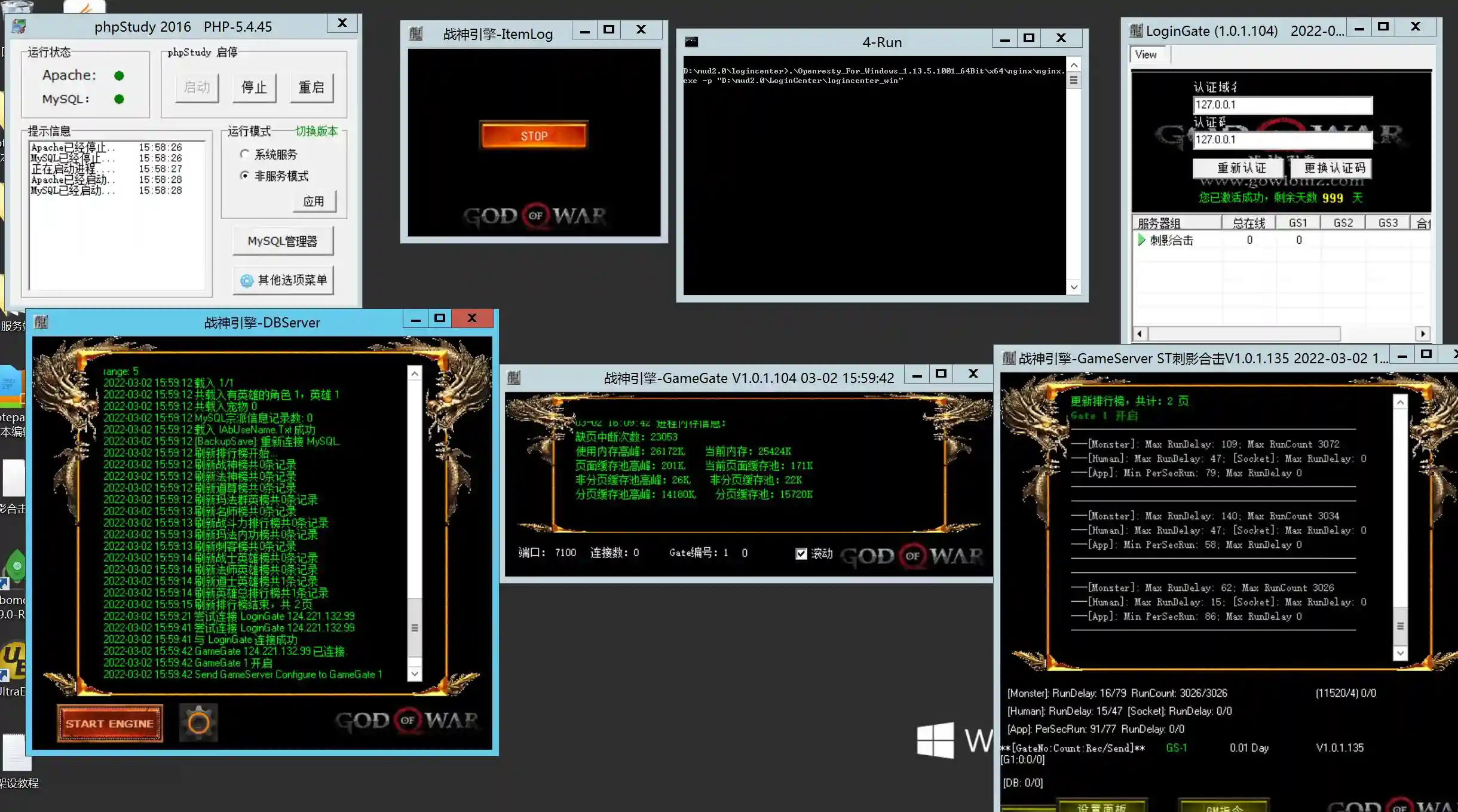Click the LoginGate window title icon
1458x812 pixels.
[1136, 30]
